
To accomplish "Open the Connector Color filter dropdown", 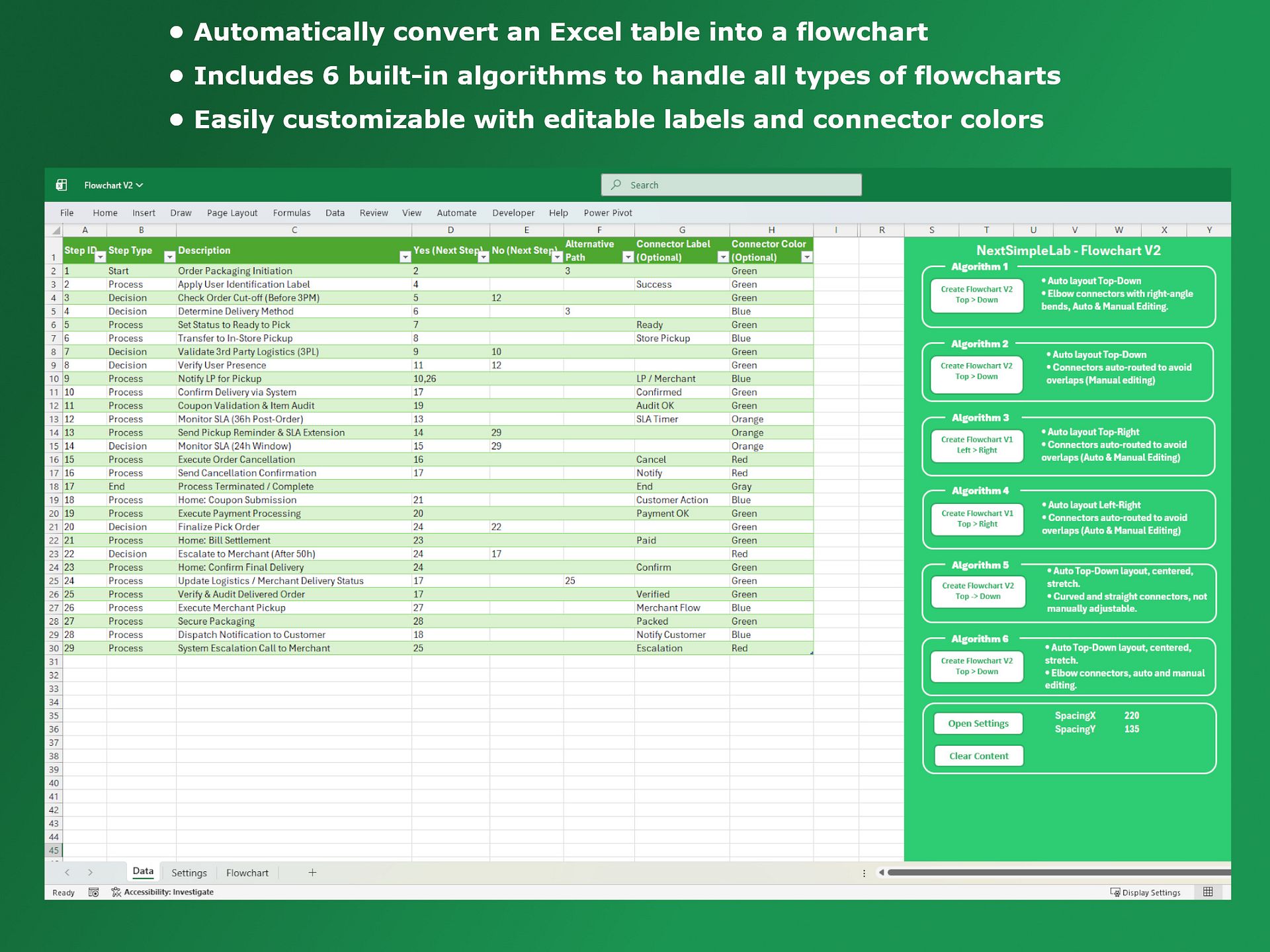I will 806,257.
